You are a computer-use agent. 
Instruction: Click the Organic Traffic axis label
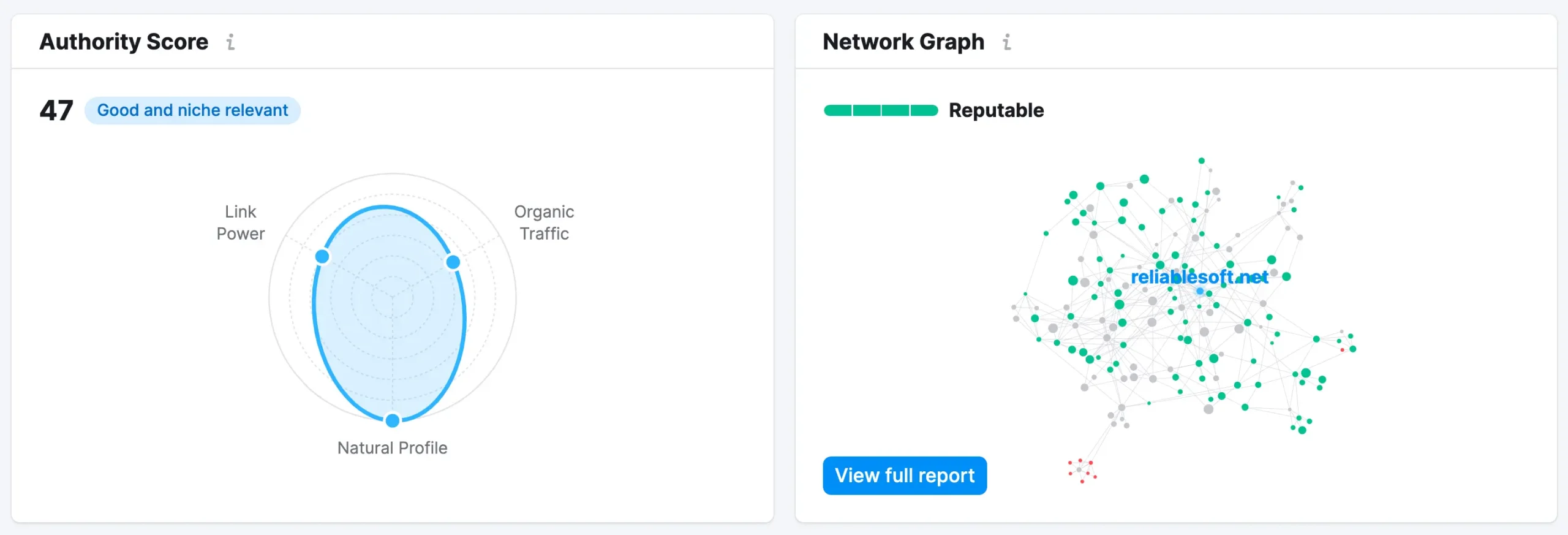pyautogui.click(x=544, y=222)
